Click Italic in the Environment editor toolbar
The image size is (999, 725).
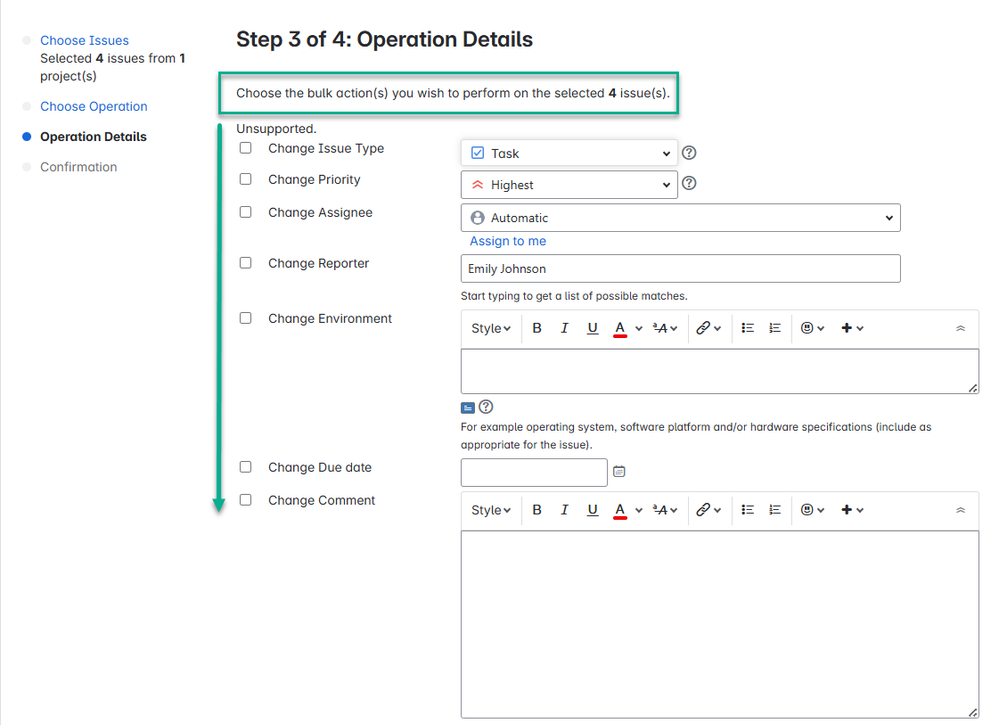tap(564, 328)
